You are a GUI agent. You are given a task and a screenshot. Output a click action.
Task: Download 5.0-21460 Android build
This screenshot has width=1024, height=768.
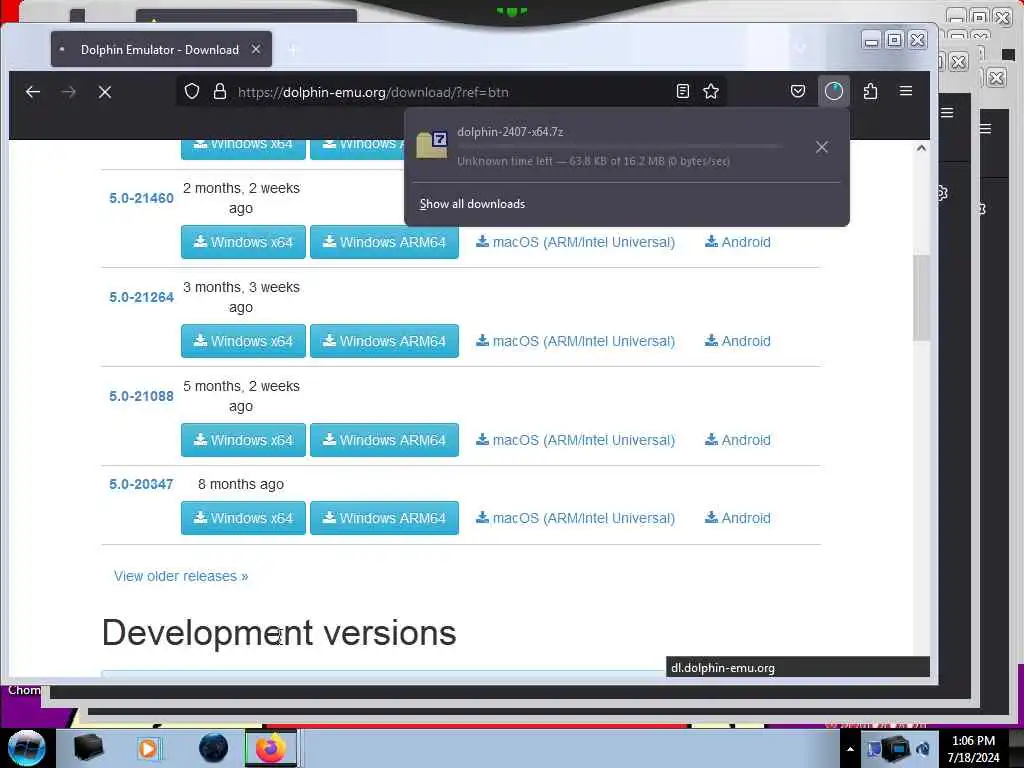click(737, 242)
